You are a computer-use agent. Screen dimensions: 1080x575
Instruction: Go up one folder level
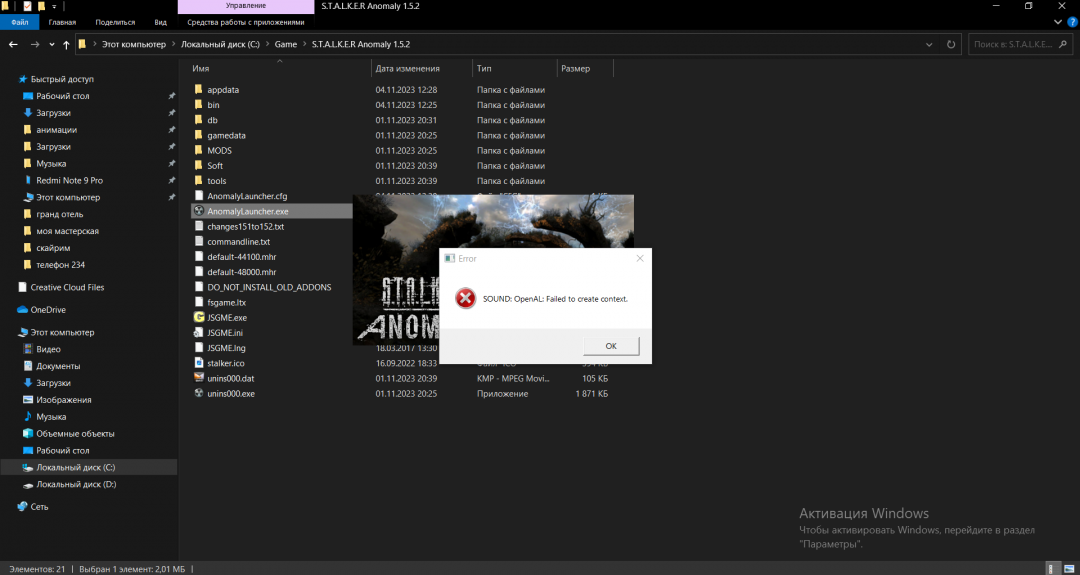pyautogui.click(x=66, y=44)
